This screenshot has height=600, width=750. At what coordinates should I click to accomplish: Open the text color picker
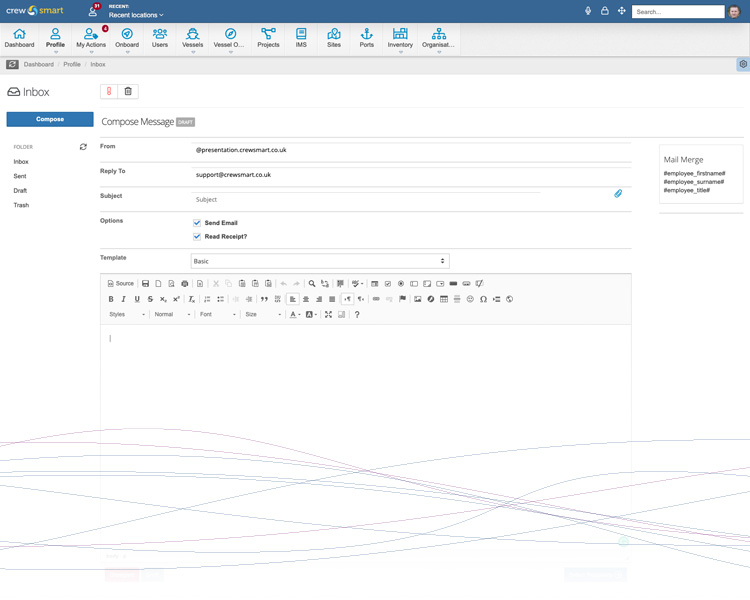click(295, 314)
